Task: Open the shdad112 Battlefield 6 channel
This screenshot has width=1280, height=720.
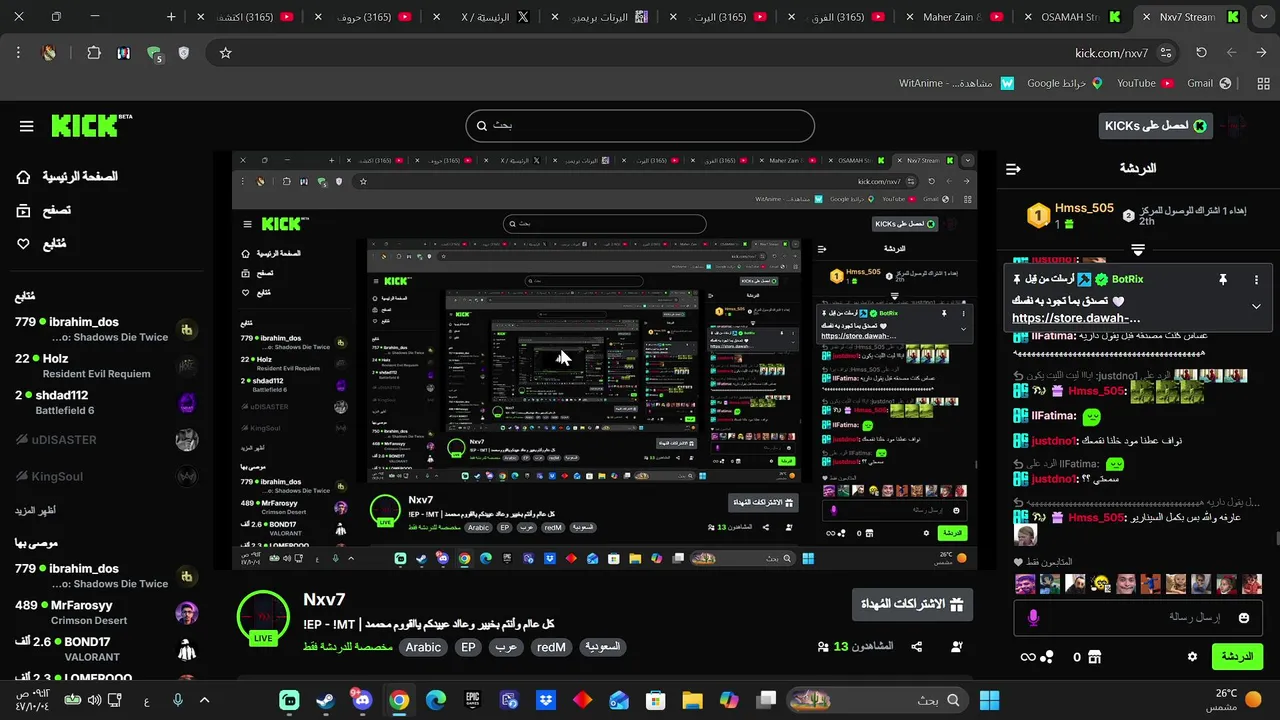Action: click(x=105, y=403)
